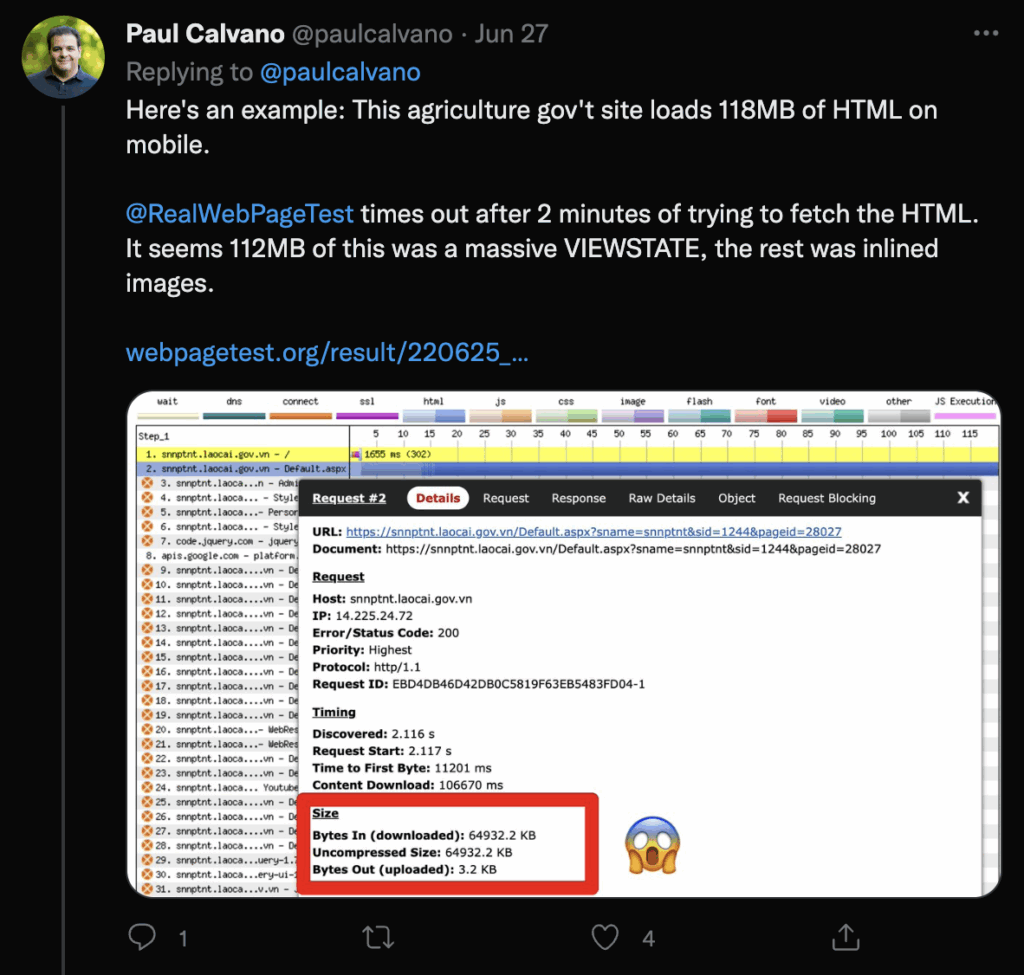The height and width of the screenshot is (975, 1024).
Task: Open the tweet's three-dot more menu
Action: pyautogui.click(x=985, y=33)
